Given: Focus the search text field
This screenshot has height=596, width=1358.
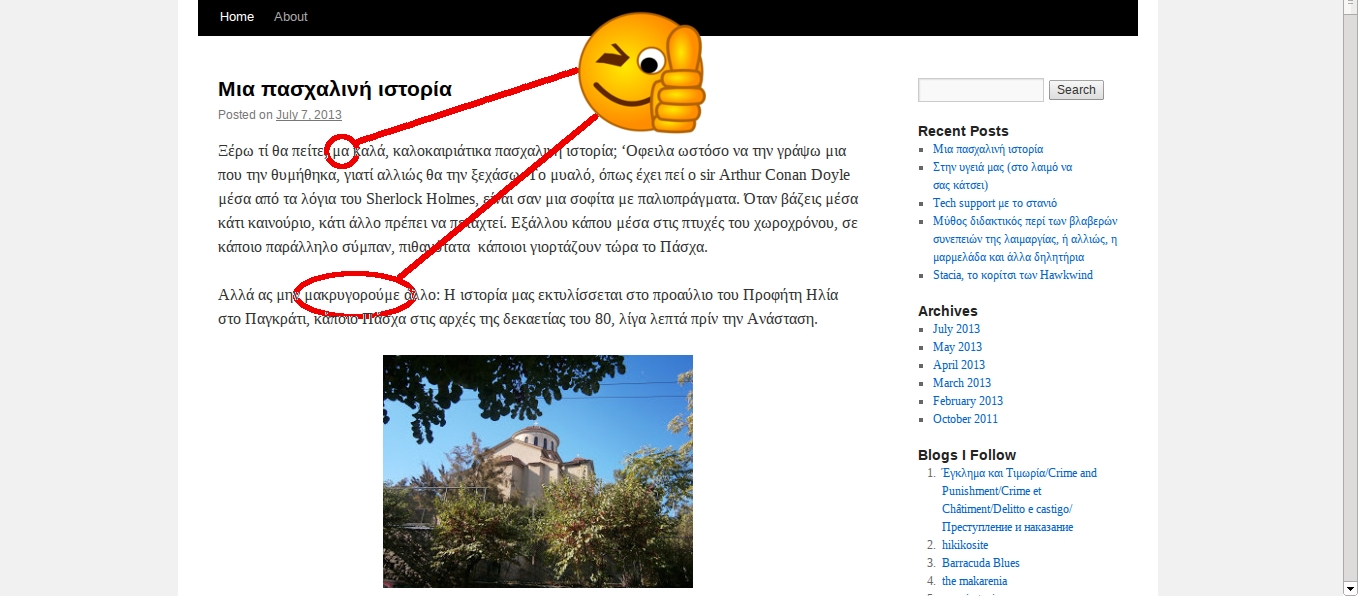Looking at the screenshot, I should pyautogui.click(x=980, y=90).
